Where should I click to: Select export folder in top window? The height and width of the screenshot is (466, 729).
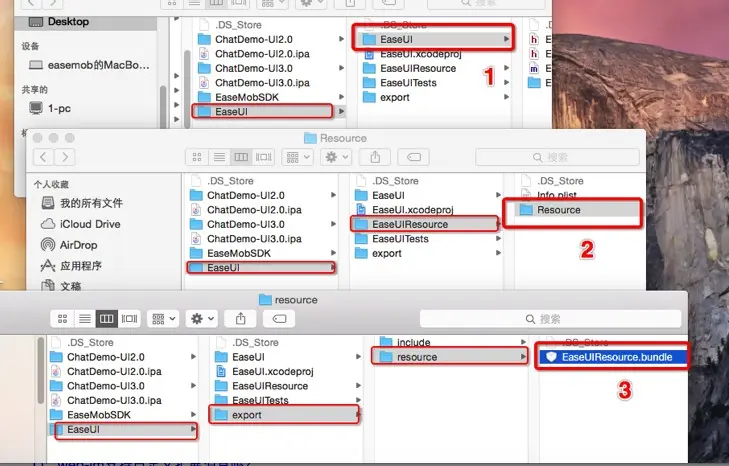[394, 97]
